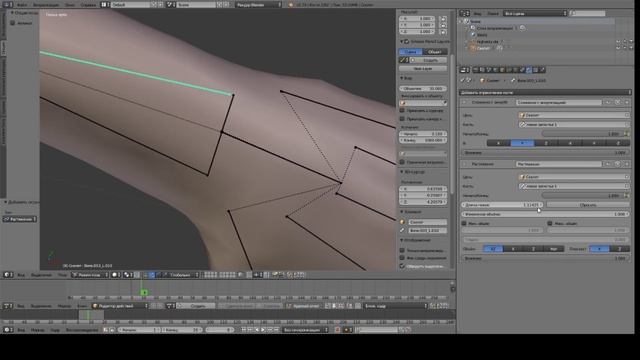
Task: Play animation in reverse in timeline
Action: (x=257, y=330)
